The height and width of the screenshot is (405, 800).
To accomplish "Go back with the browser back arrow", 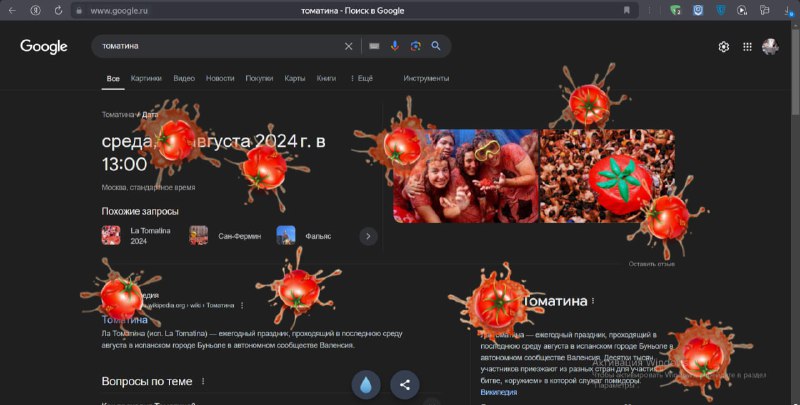I will coord(12,10).
